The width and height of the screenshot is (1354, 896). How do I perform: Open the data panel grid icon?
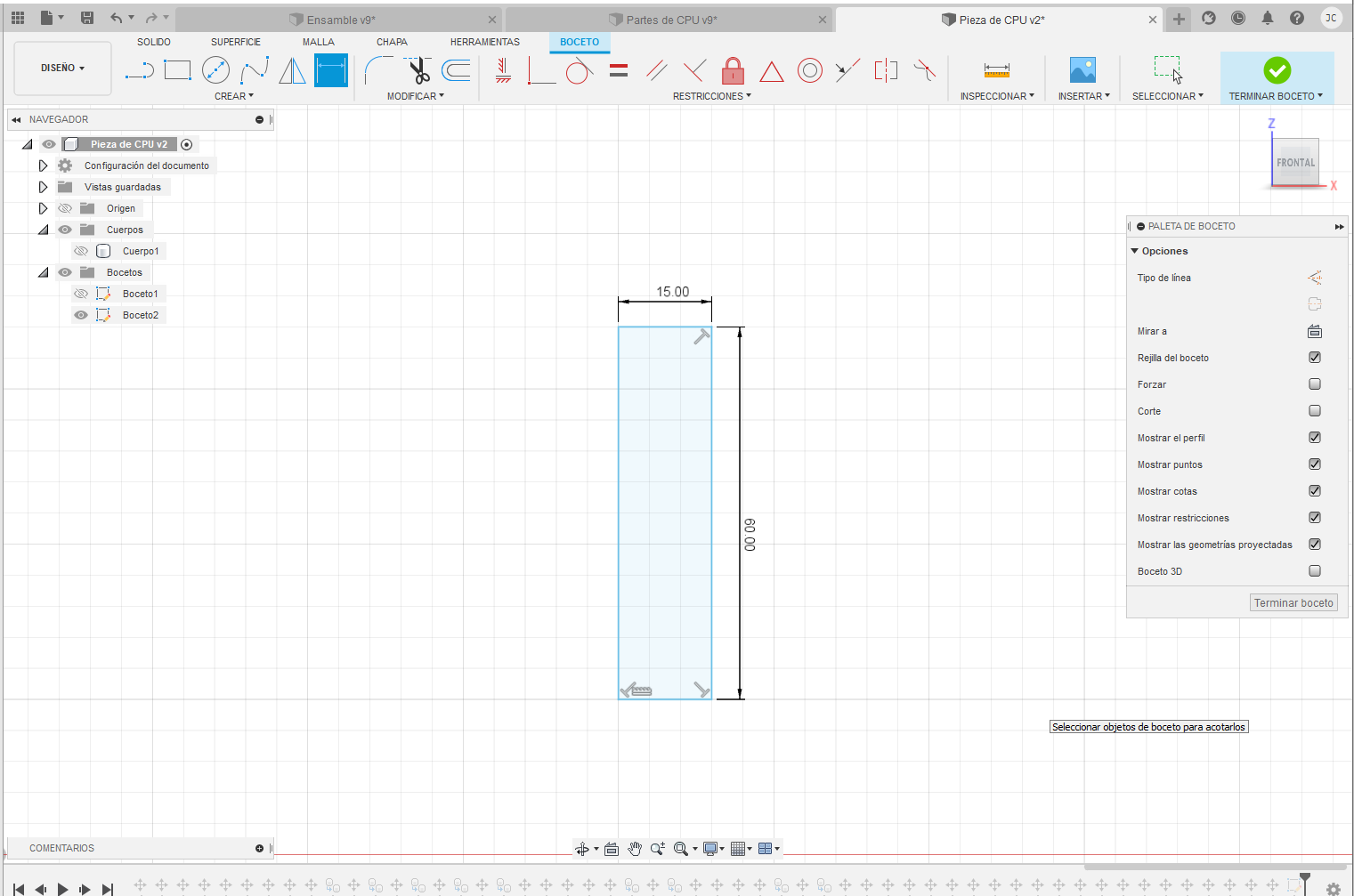pyautogui.click(x=18, y=18)
